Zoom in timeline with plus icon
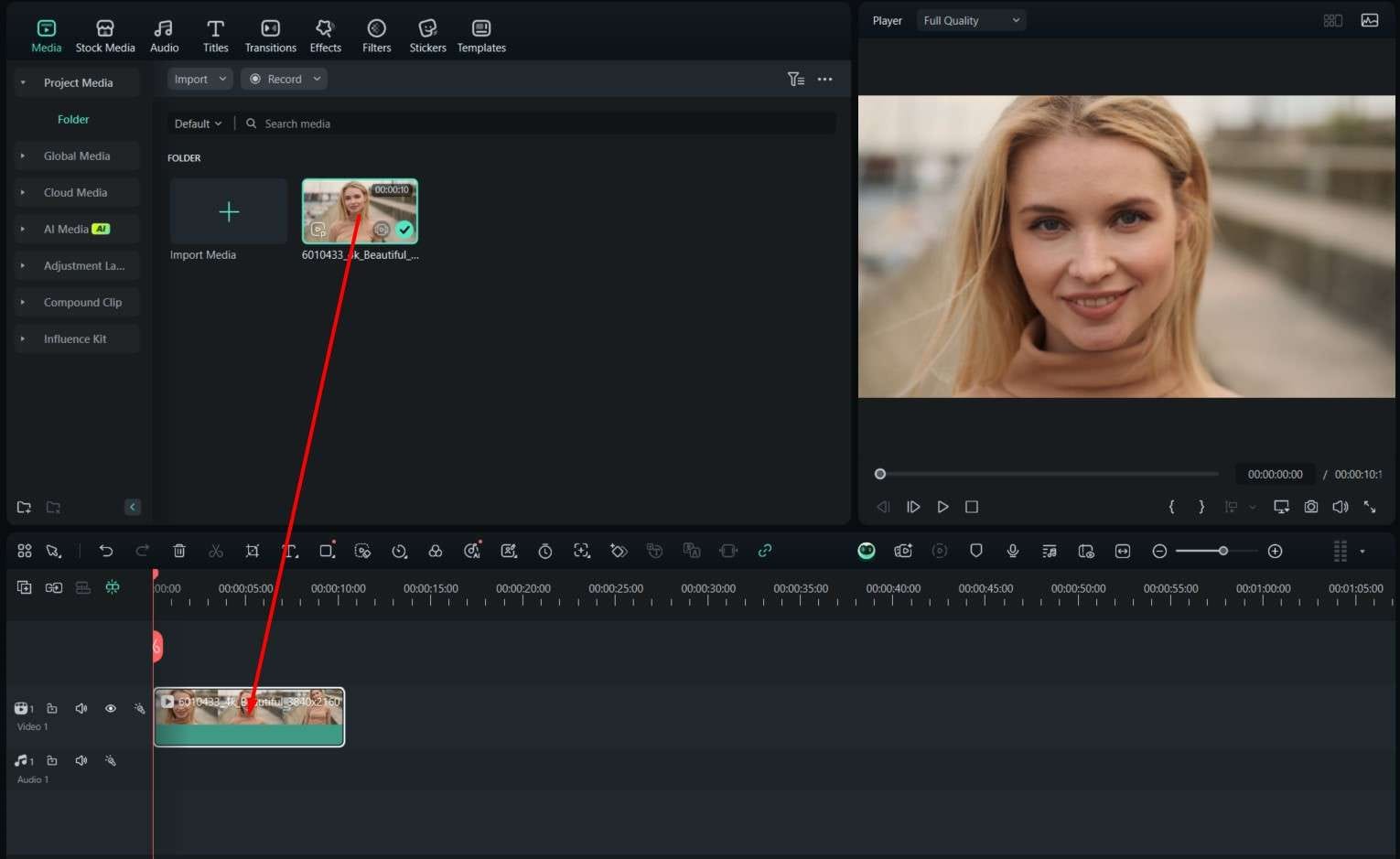The image size is (1400, 859). [x=1276, y=551]
